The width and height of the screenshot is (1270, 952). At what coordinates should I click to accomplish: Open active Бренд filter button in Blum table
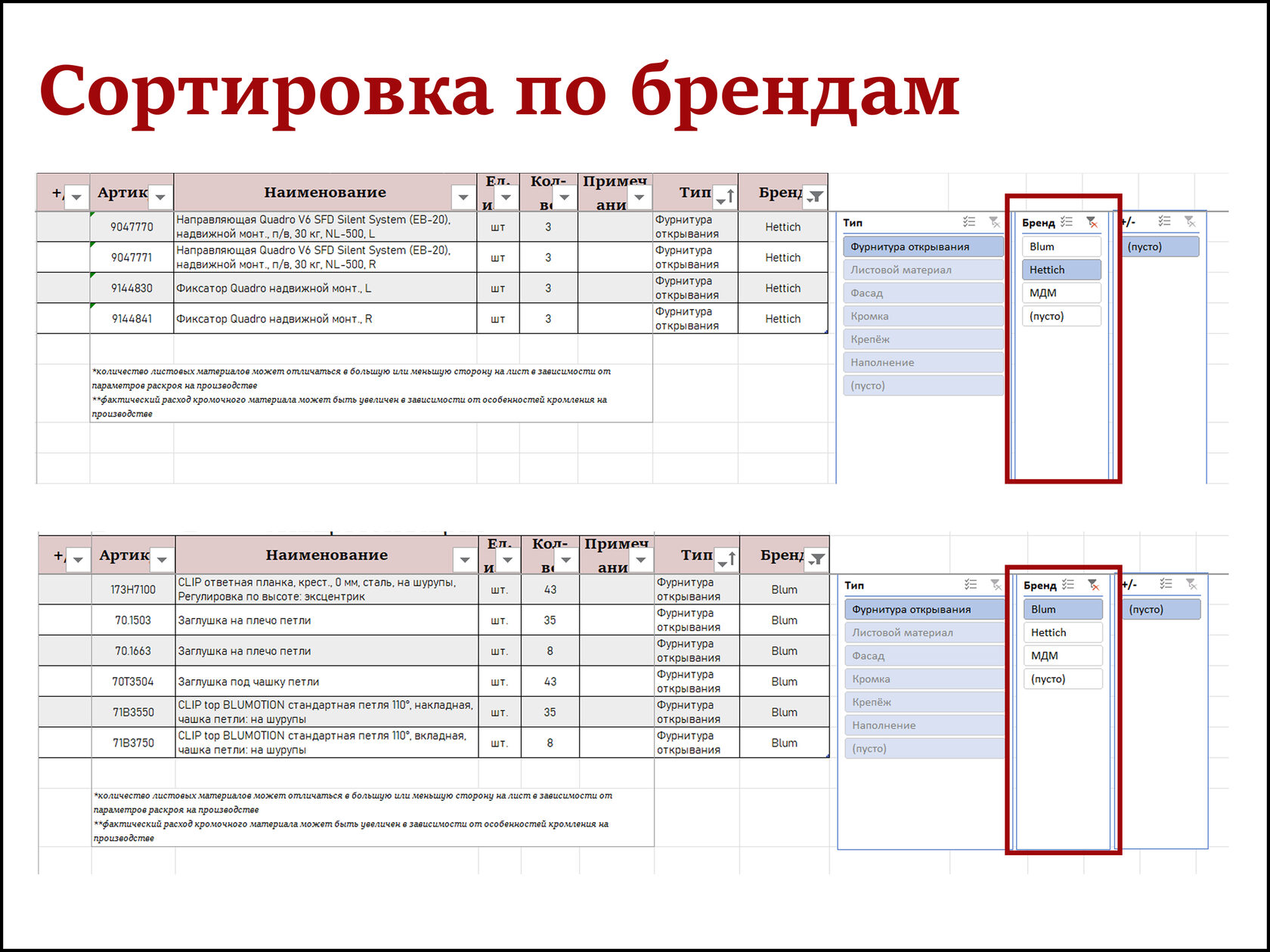coord(816,560)
